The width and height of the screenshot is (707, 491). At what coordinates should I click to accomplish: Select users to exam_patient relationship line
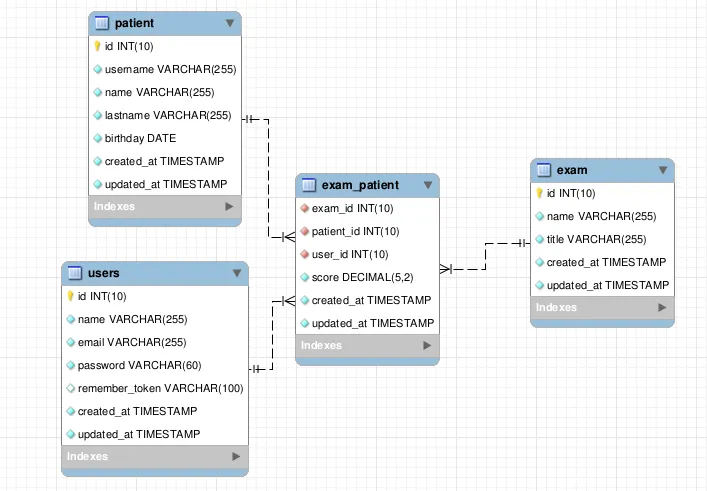pyautogui.click(x=272, y=335)
